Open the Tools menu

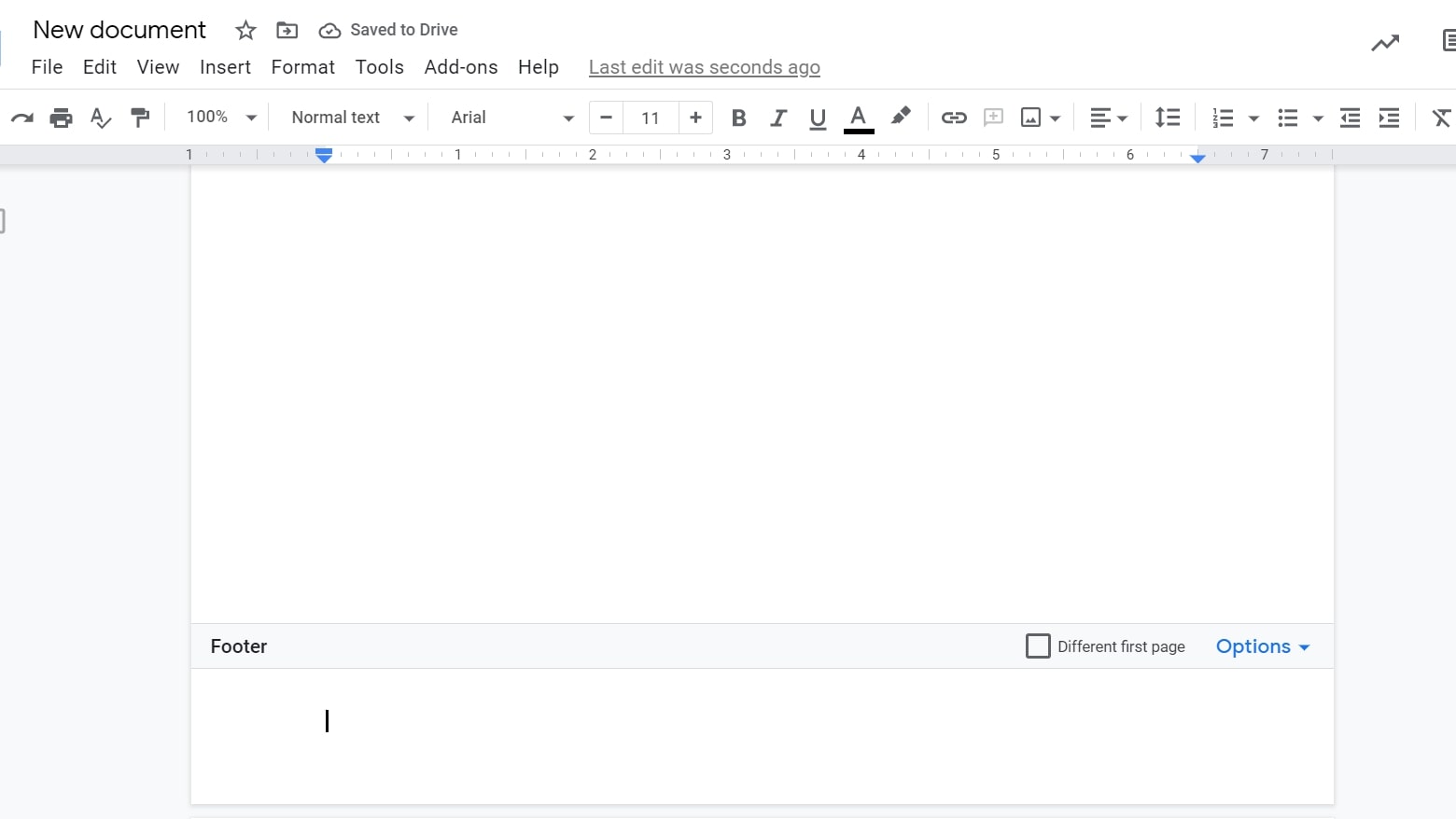(x=380, y=67)
